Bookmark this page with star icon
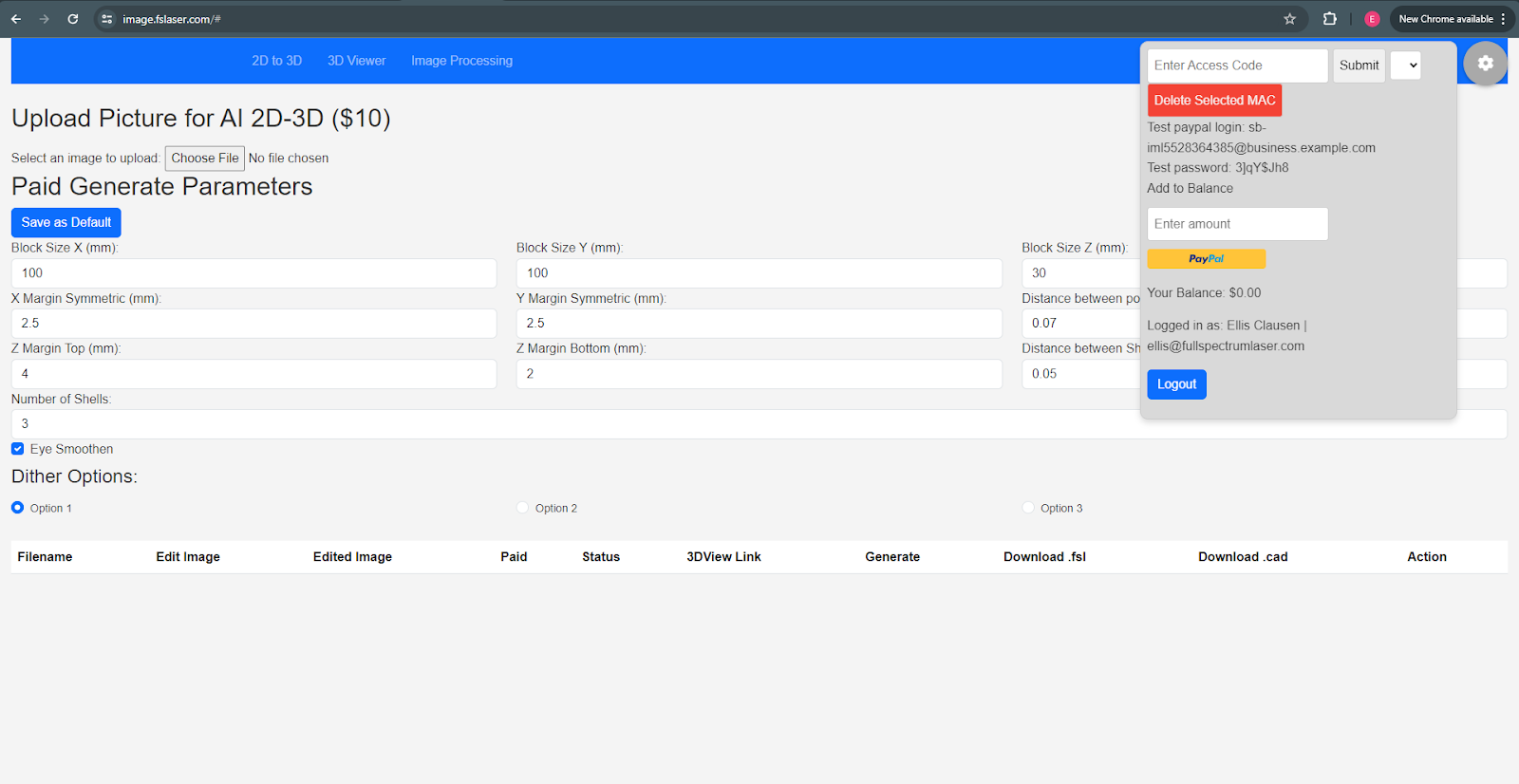Screen dimensions: 1519x784 click(1289, 19)
